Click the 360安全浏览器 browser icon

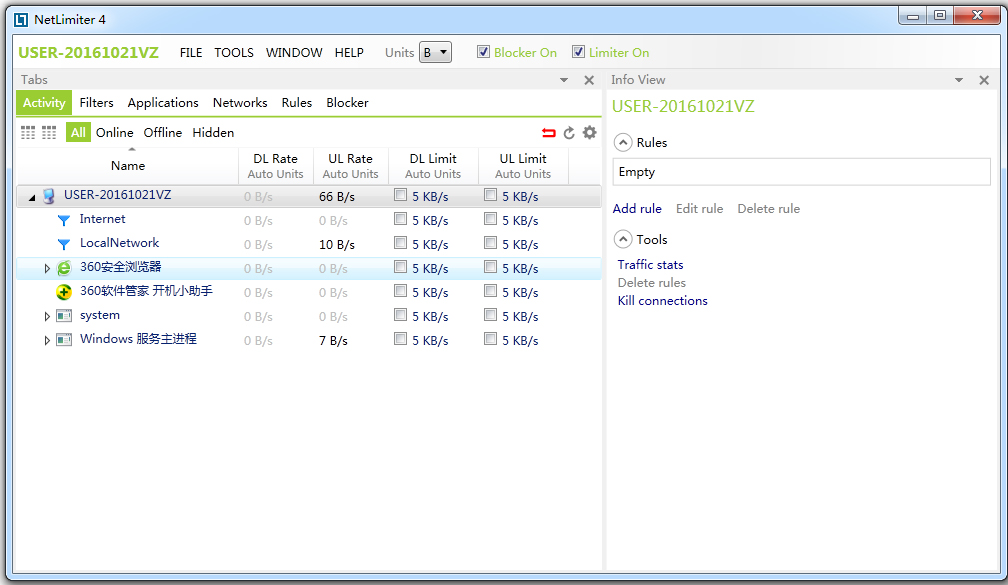click(64, 268)
